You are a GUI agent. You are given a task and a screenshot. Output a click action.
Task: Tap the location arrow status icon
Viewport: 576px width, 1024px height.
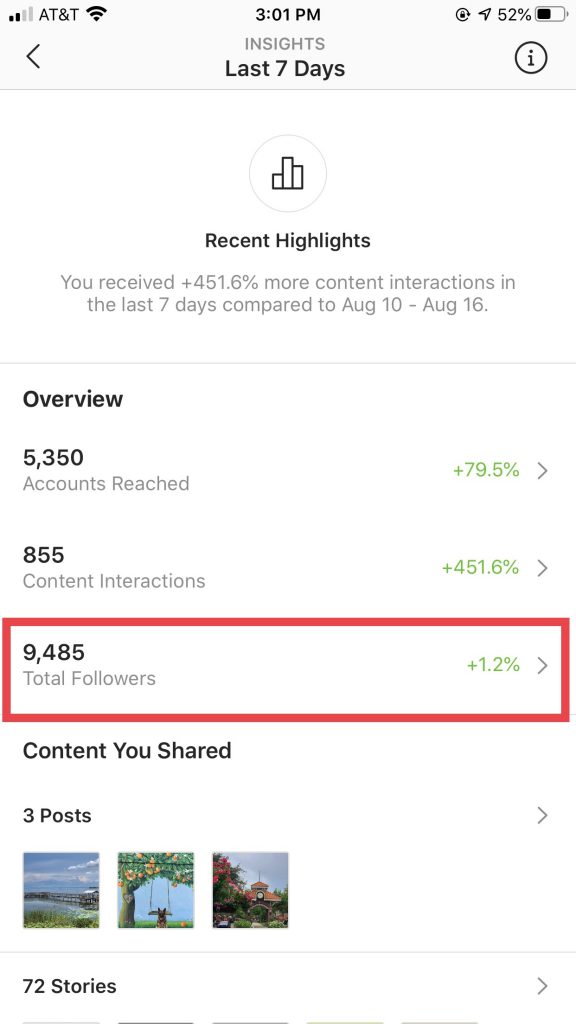click(x=485, y=14)
